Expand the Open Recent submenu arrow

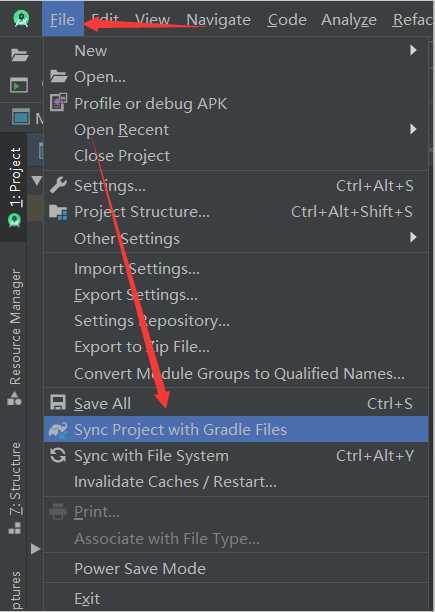click(413, 129)
